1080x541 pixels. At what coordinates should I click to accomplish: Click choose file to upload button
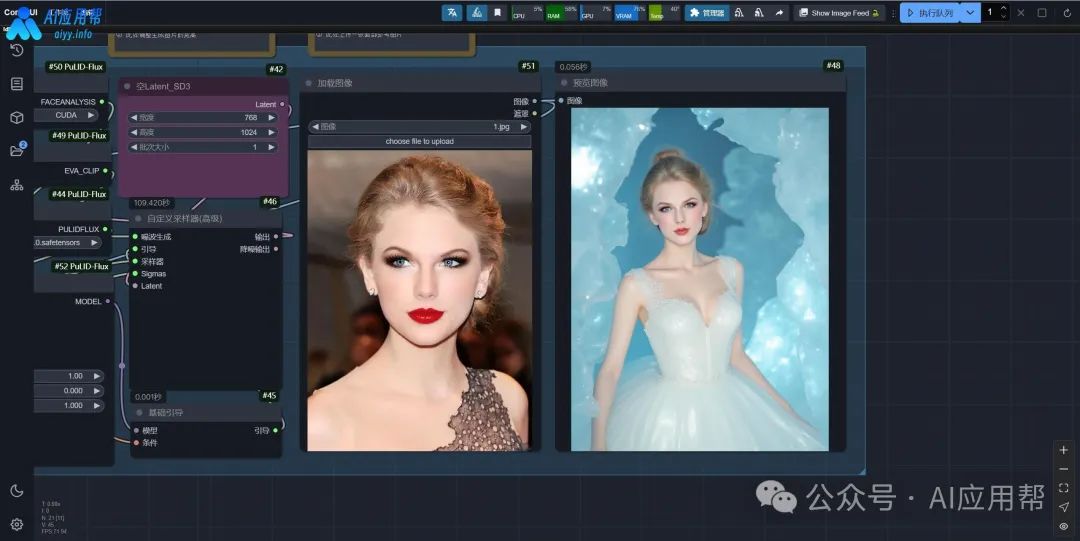[x=419, y=141]
